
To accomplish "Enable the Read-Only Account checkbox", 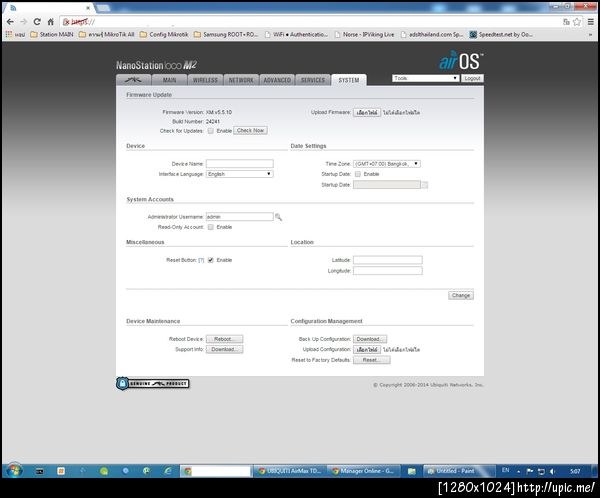I will [x=210, y=227].
